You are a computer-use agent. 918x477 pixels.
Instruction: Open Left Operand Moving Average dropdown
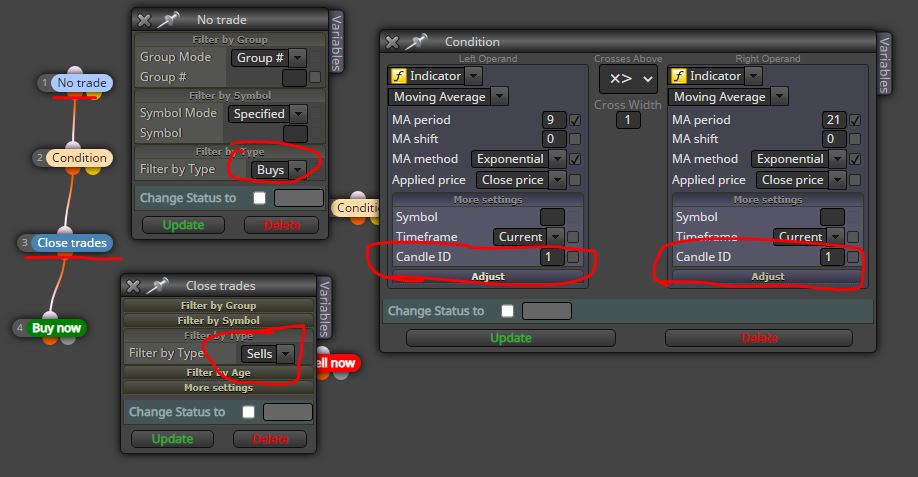pyautogui.click(x=448, y=97)
